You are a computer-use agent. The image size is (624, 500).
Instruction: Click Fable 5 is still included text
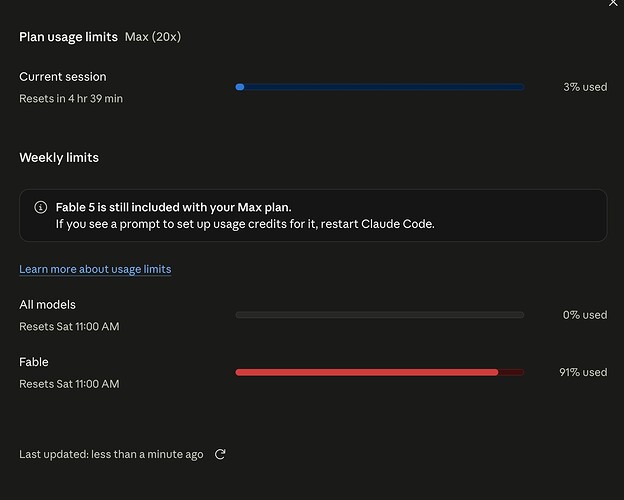174,207
